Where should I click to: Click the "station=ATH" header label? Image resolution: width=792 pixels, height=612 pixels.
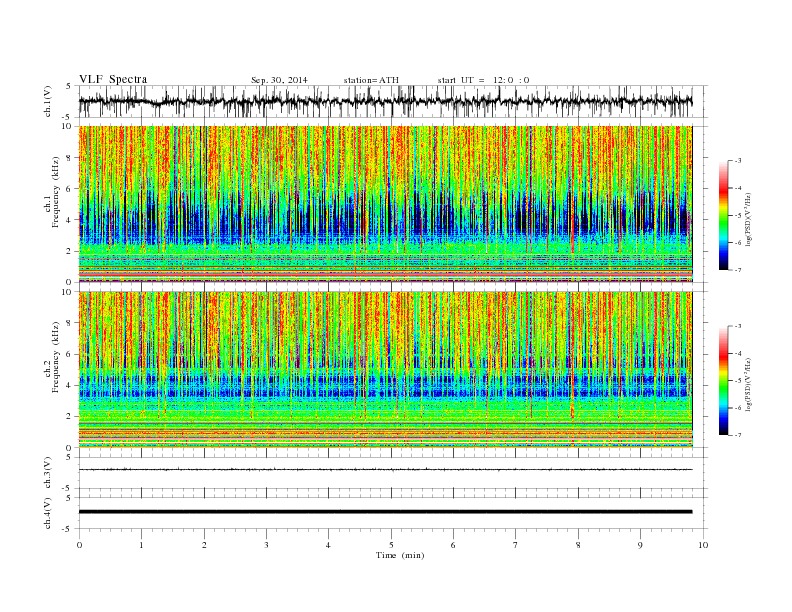tap(371, 80)
